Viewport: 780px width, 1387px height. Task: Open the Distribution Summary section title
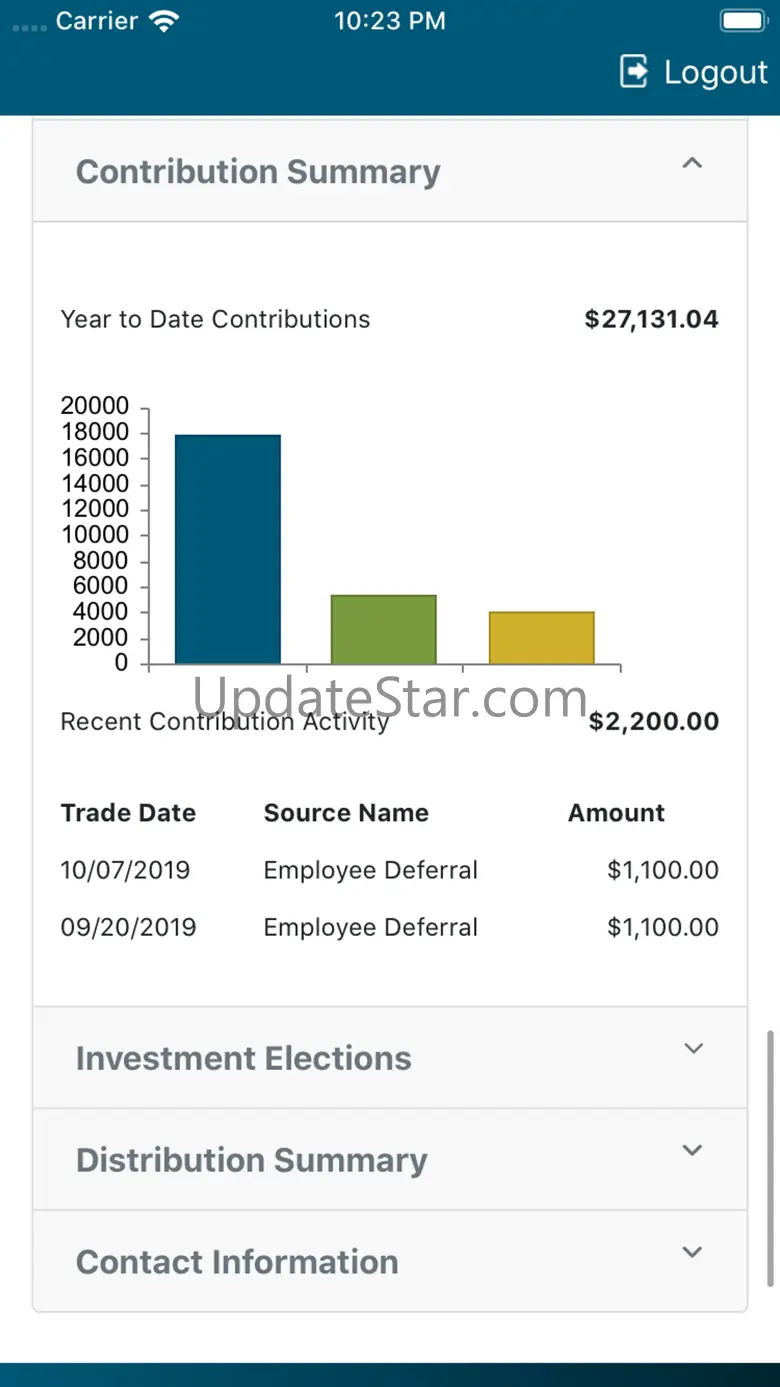[x=252, y=1160]
